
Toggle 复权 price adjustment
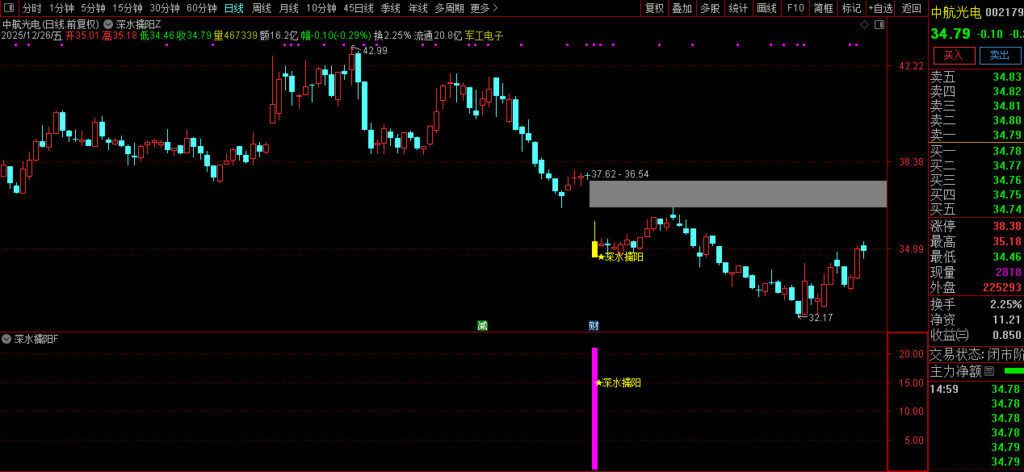(x=654, y=8)
